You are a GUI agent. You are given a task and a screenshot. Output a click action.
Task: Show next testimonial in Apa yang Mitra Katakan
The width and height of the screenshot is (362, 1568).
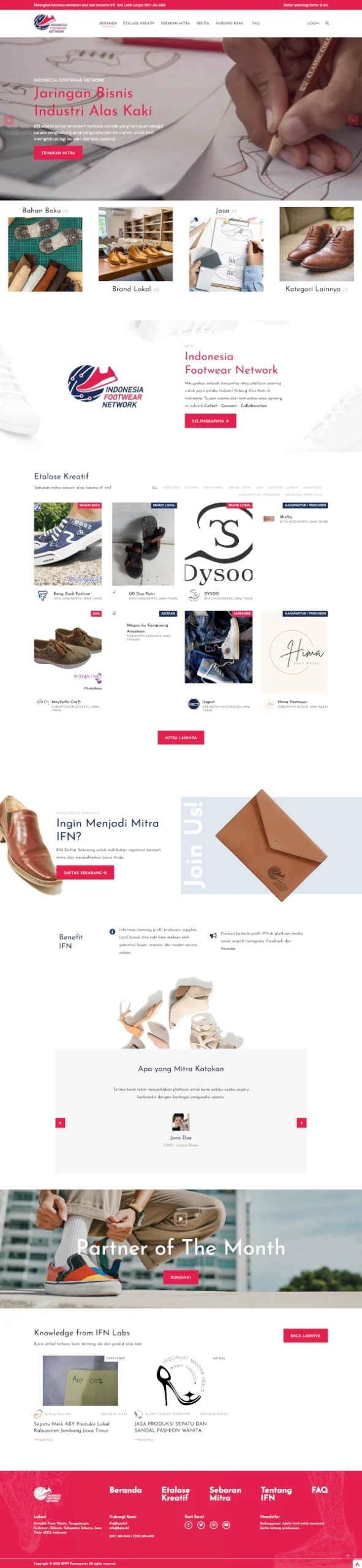pyautogui.click(x=301, y=1122)
